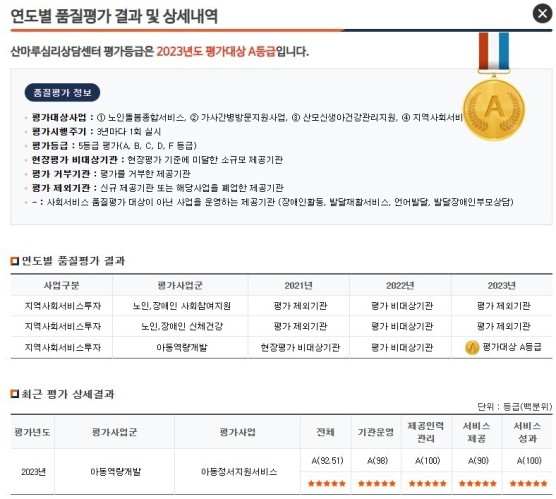Click the orange square beside 연도별 품질평가 결과
This screenshot has width=556, height=499.
(x=15, y=261)
